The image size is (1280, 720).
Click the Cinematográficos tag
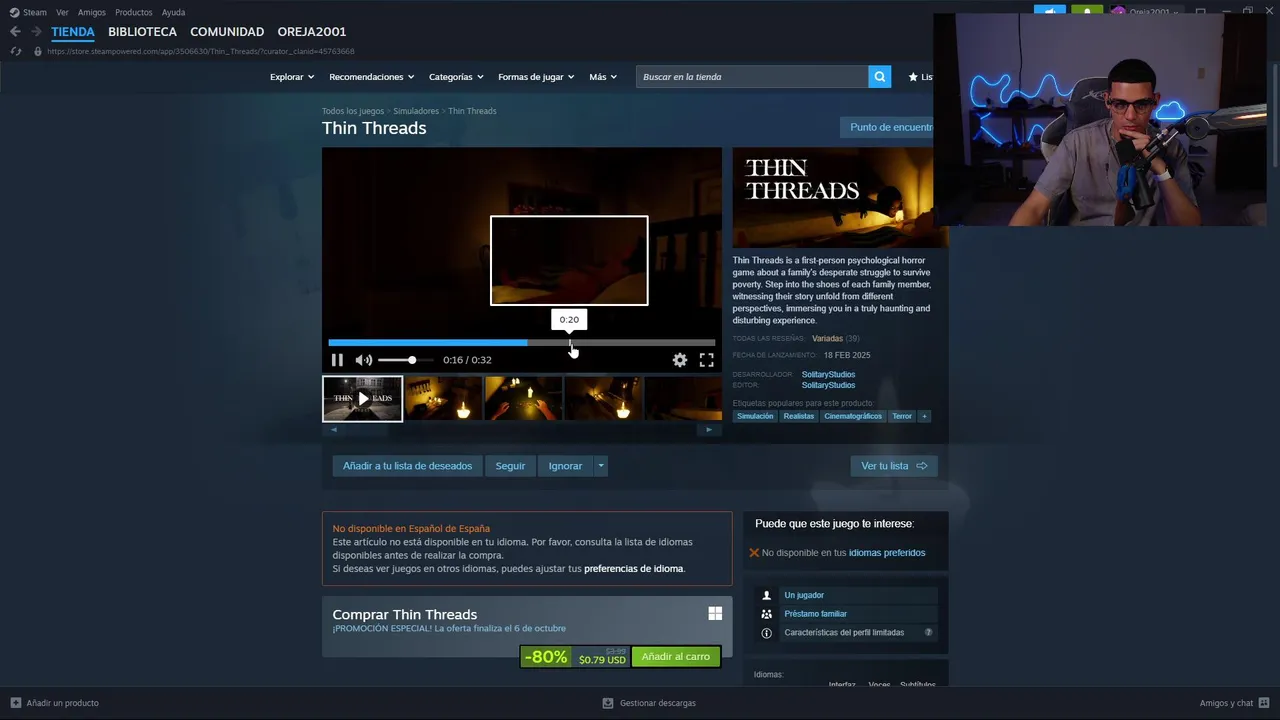click(853, 416)
